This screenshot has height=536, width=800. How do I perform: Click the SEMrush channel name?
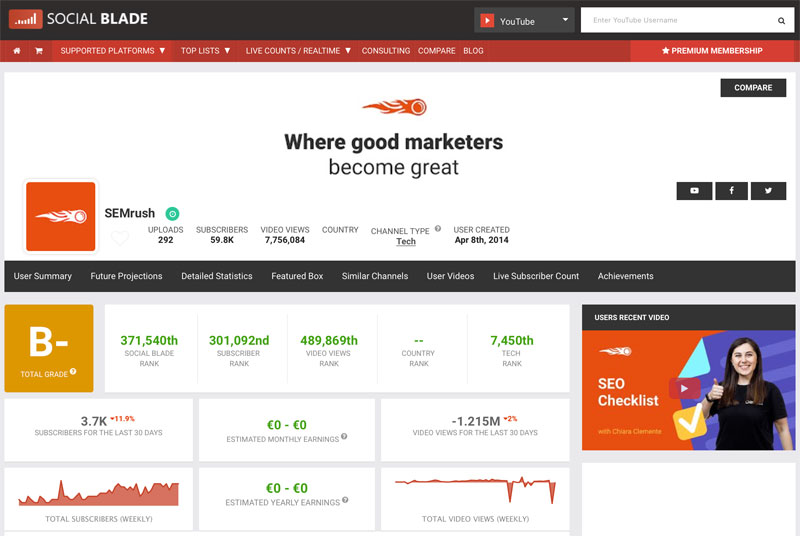pyautogui.click(x=130, y=213)
